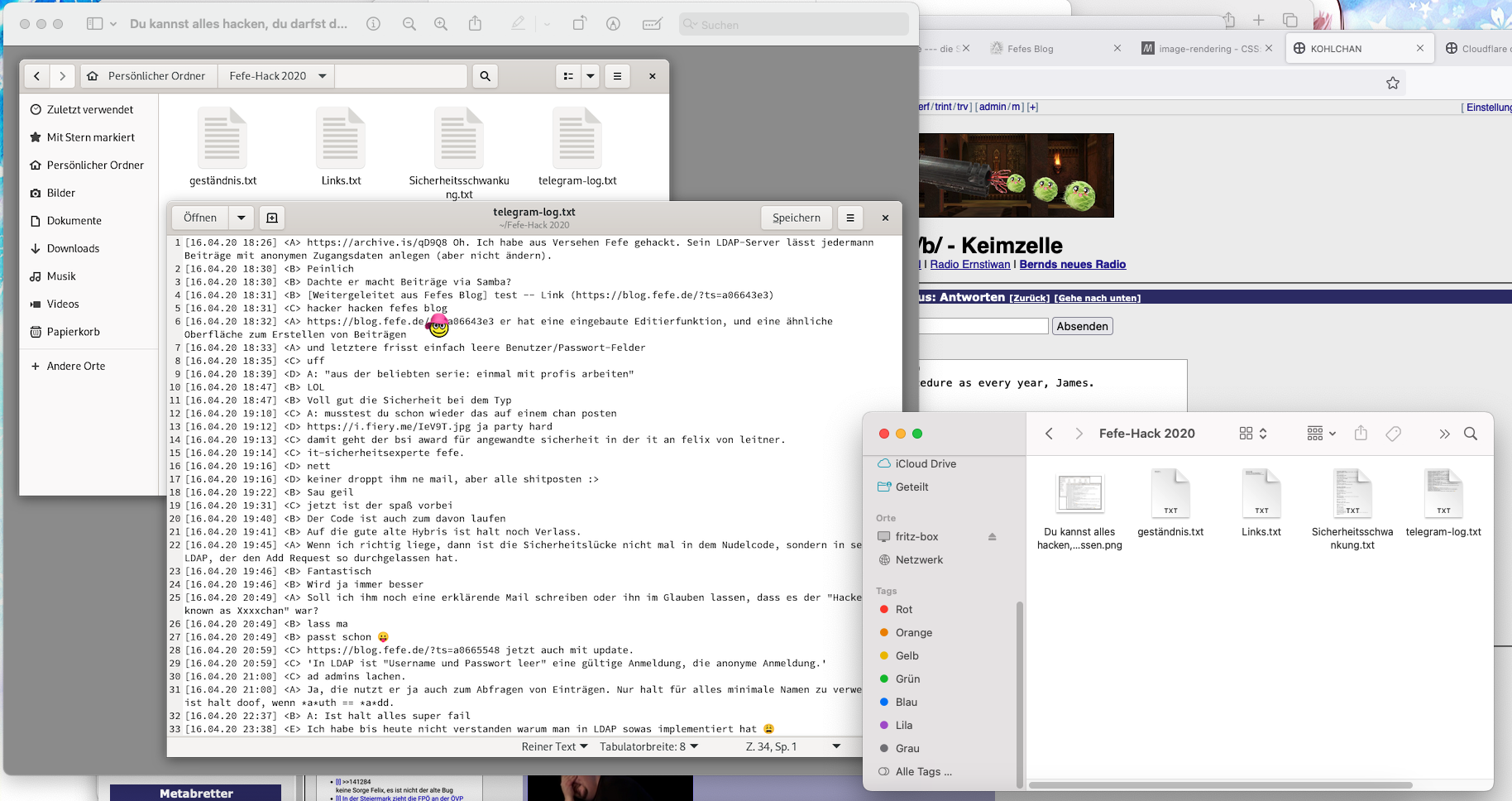Expand the status bar arrow after Z. 34, Sp. 1
Viewport: 1512px width, 801px height.
pos(836,746)
